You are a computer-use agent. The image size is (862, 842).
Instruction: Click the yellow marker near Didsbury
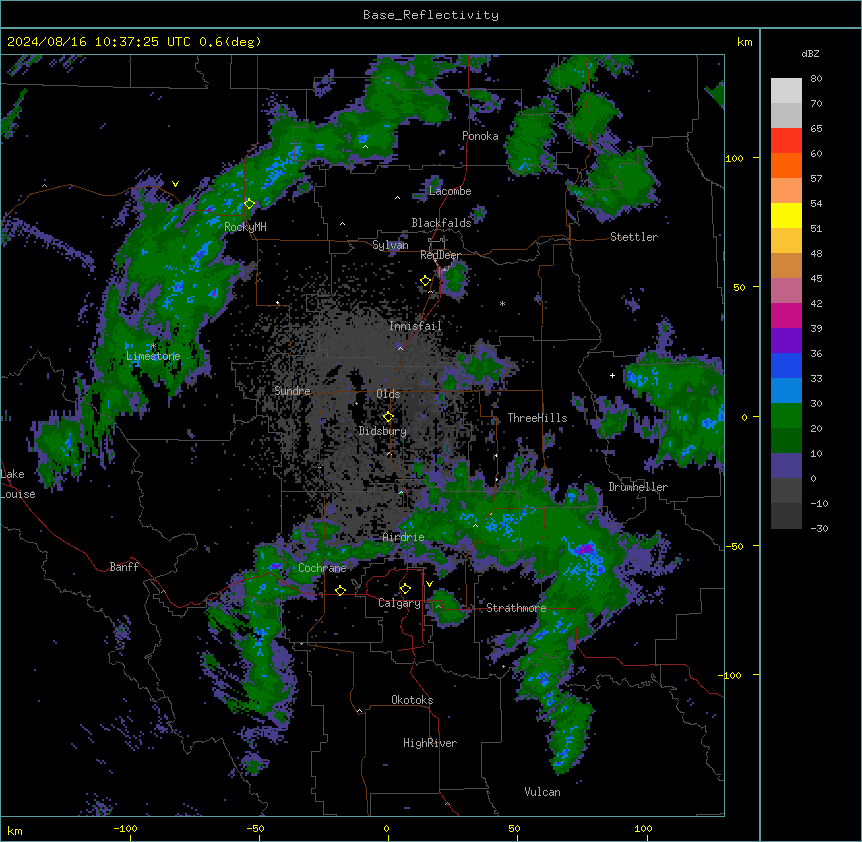pyautogui.click(x=388, y=416)
